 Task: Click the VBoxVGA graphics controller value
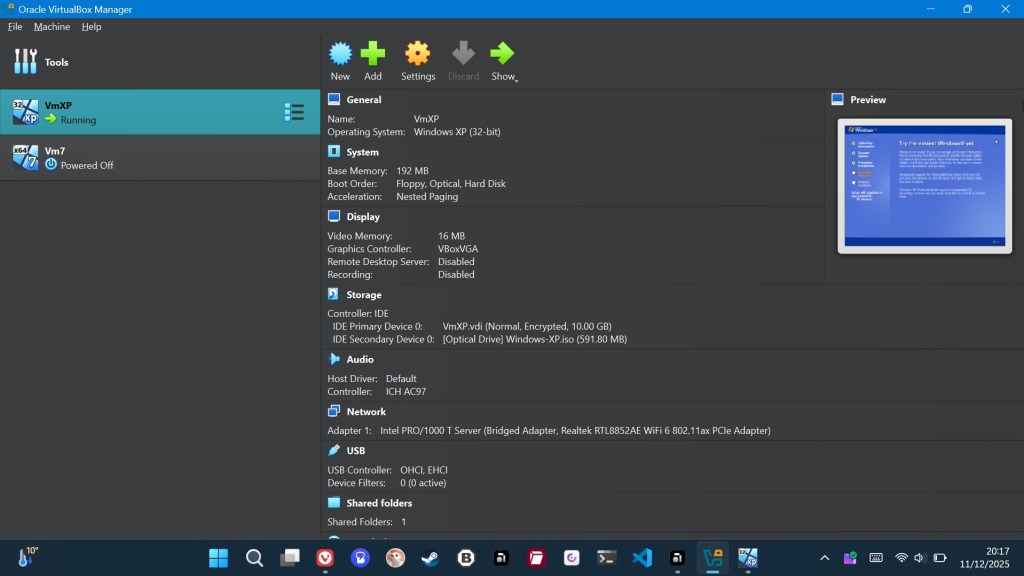click(458, 249)
